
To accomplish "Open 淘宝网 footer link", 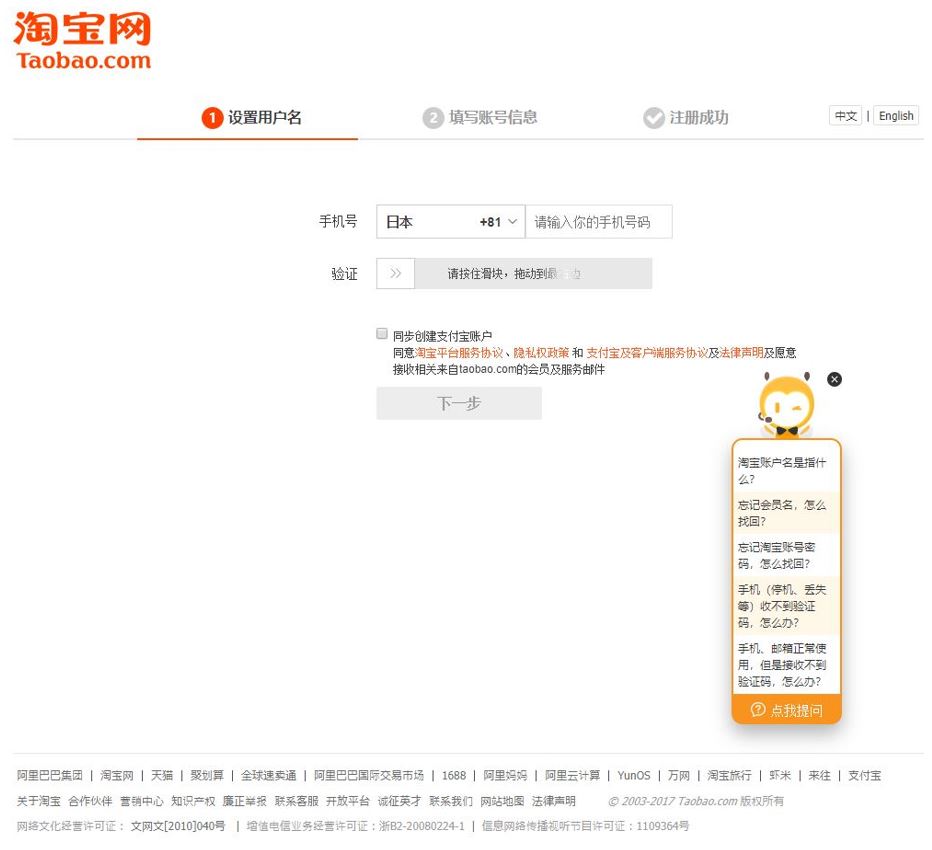I will pyautogui.click(x=116, y=775).
